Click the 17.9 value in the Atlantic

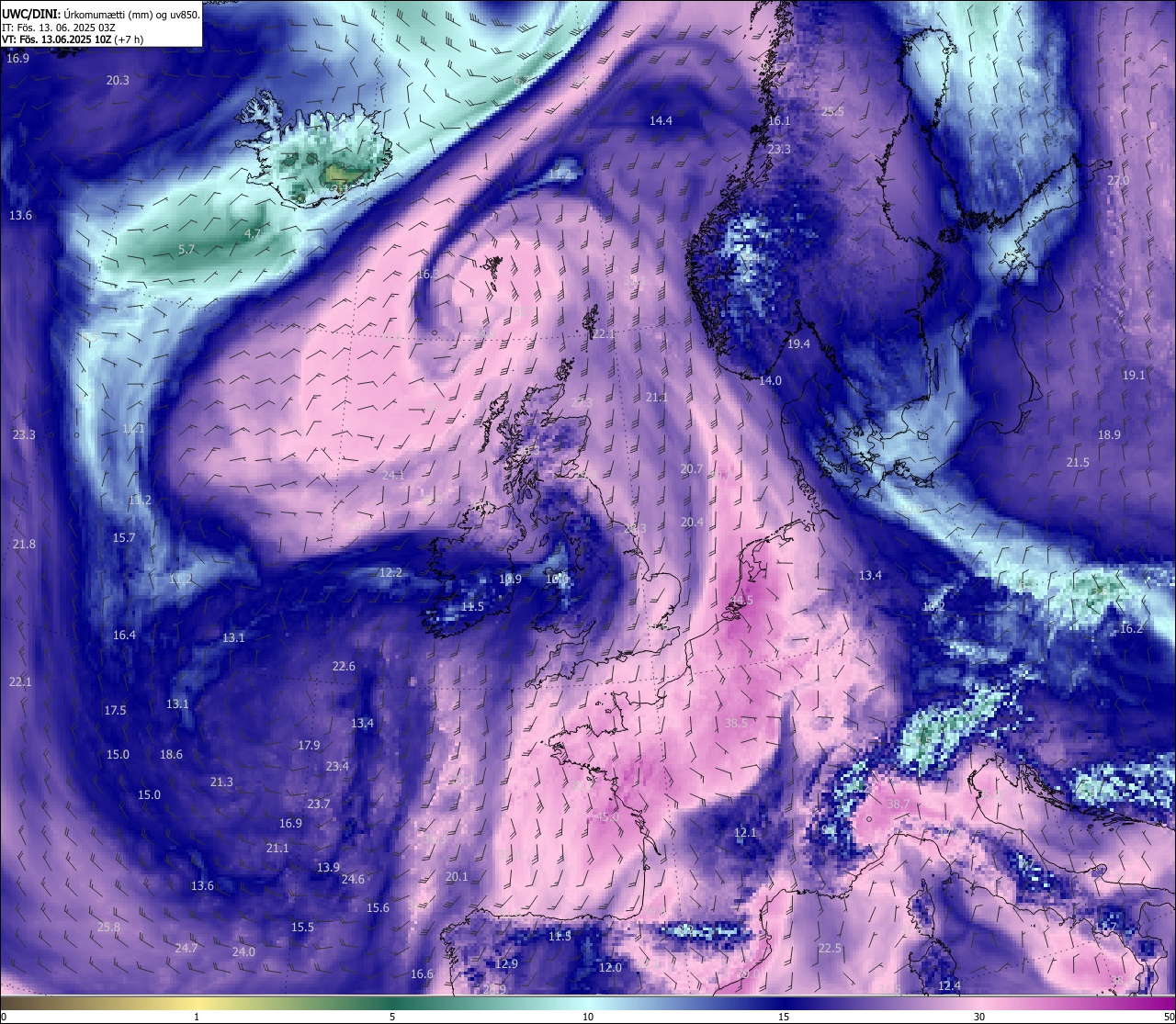point(309,745)
